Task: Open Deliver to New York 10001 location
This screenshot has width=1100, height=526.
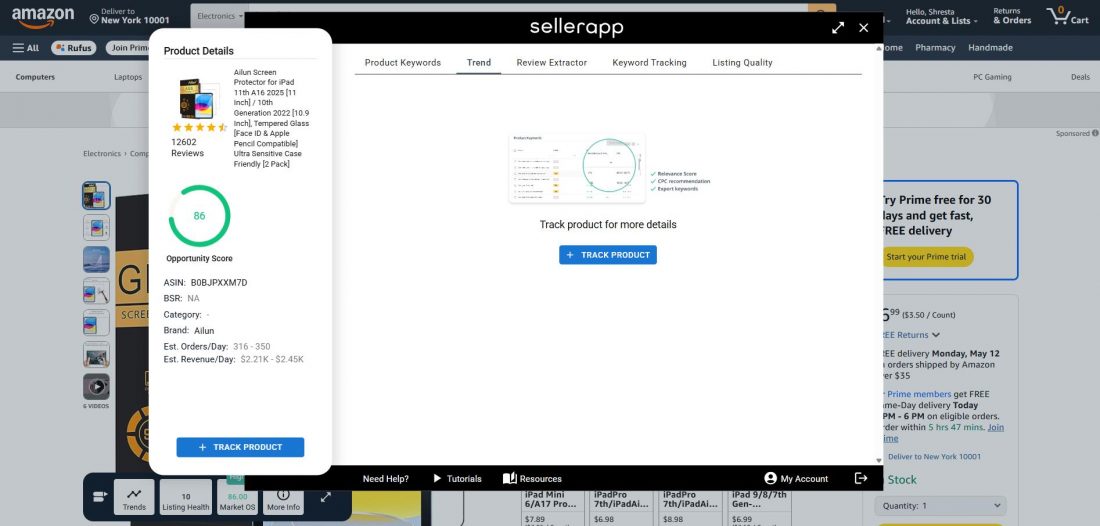Action: coord(129,16)
